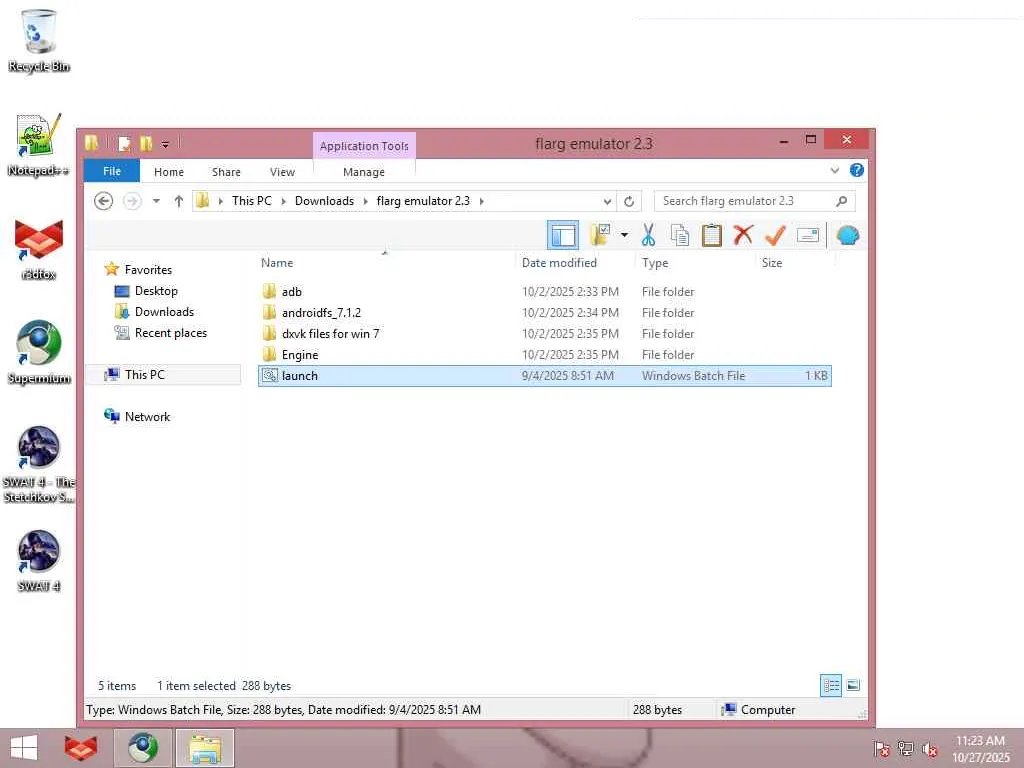The image size is (1024, 768).
Task: Click the orange checkmark Properties icon
Action: point(775,235)
